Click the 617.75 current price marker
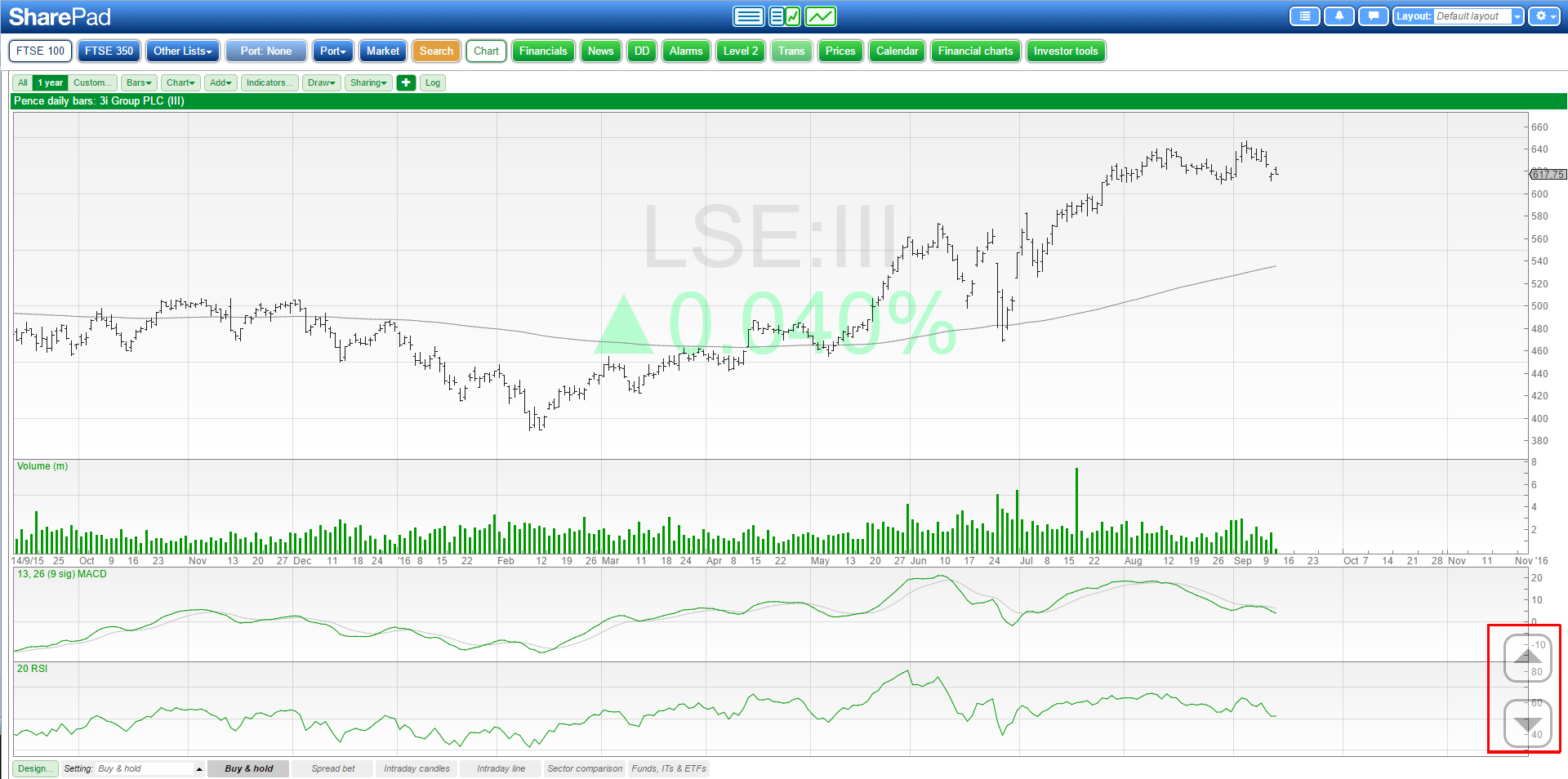The width and height of the screenshot is (1568, 779). click(x=1548, y=174)
